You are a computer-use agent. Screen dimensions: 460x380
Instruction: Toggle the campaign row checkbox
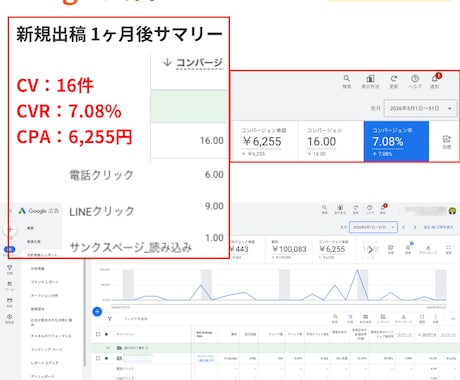[x=98, y=358]
